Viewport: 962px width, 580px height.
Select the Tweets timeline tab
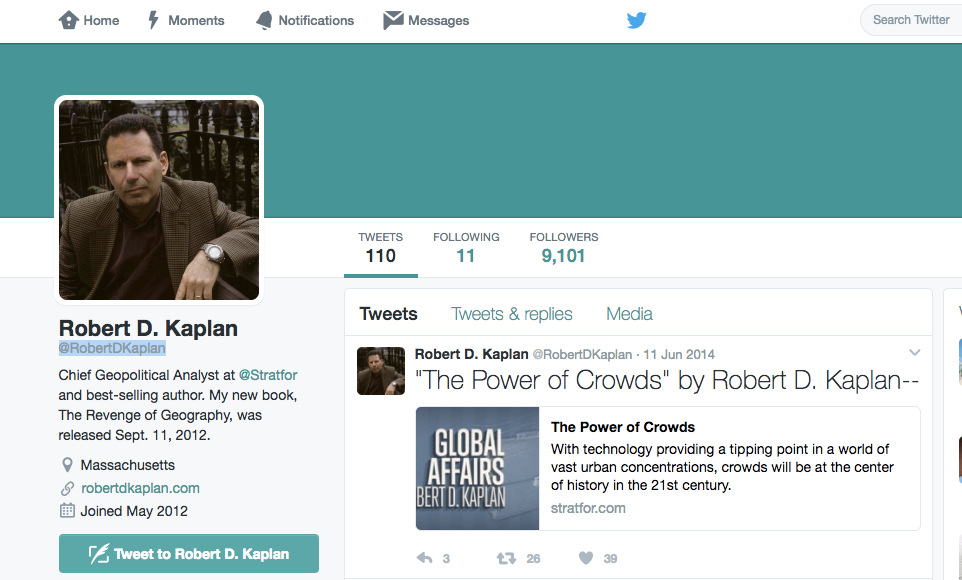(388, 314)
